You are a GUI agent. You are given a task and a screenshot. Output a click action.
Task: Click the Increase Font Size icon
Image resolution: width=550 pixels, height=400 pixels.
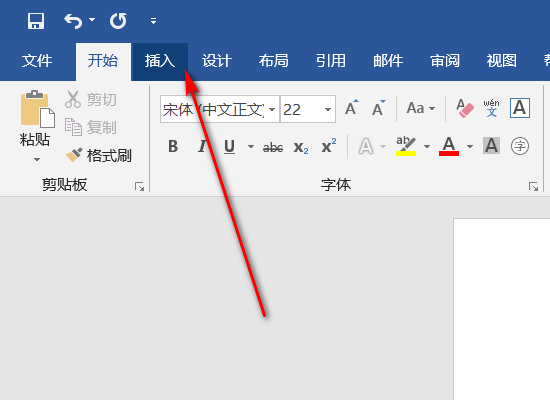coord(351,108)
